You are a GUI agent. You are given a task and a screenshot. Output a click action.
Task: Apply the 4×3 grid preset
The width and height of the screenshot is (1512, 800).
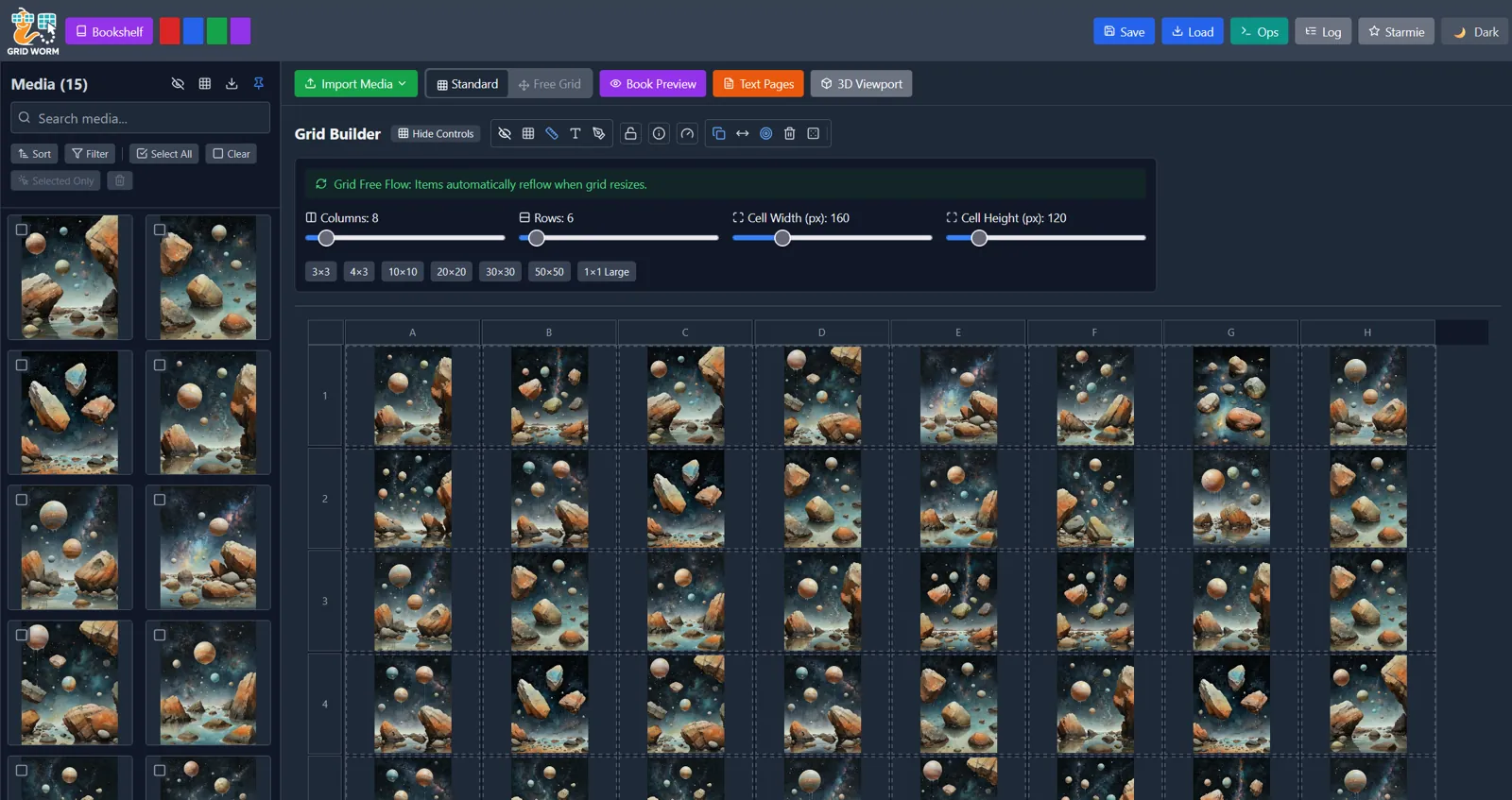pyautogui.click(x=359, y=272)
